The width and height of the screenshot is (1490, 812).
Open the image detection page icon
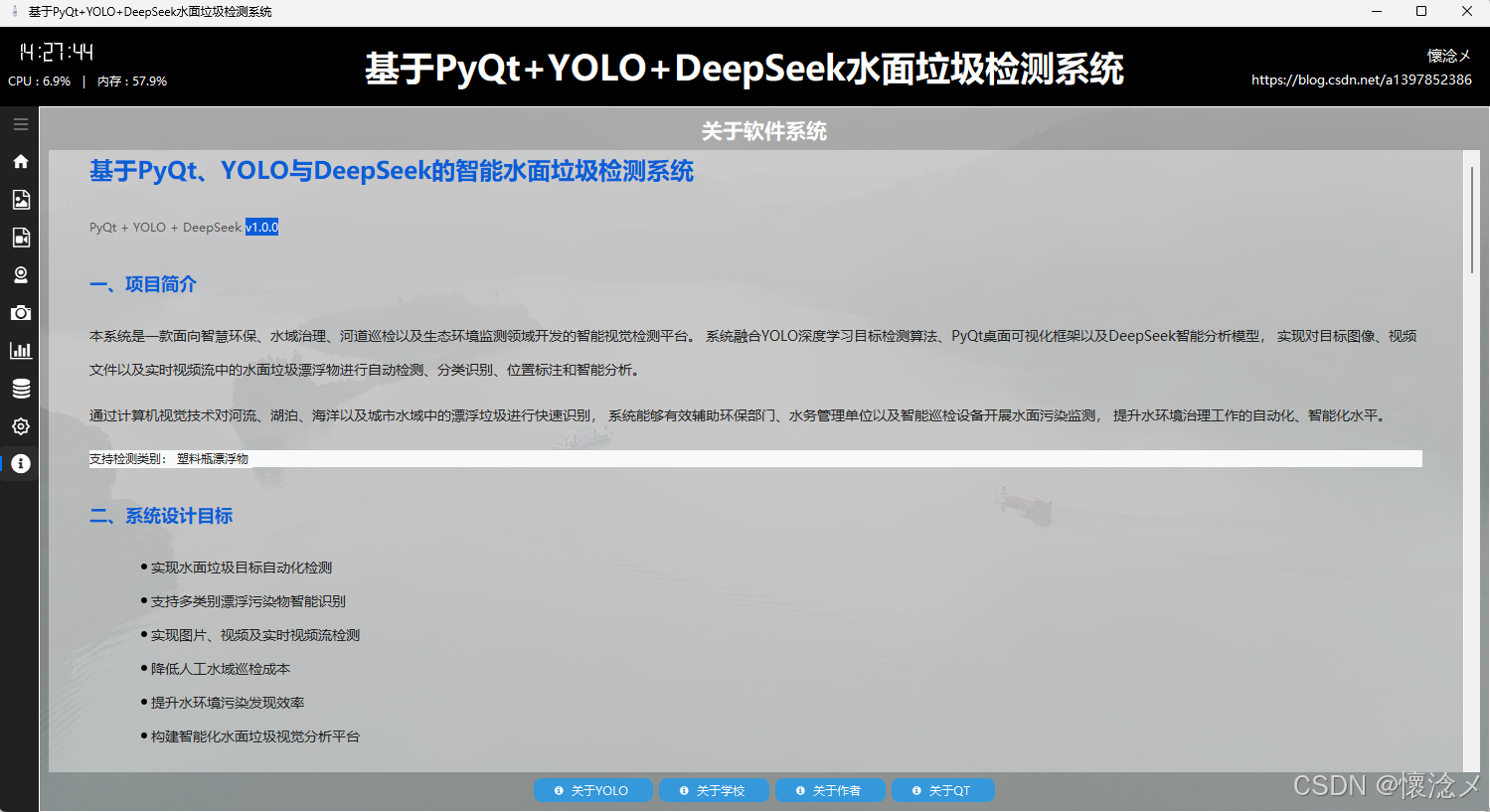[21, 199]
